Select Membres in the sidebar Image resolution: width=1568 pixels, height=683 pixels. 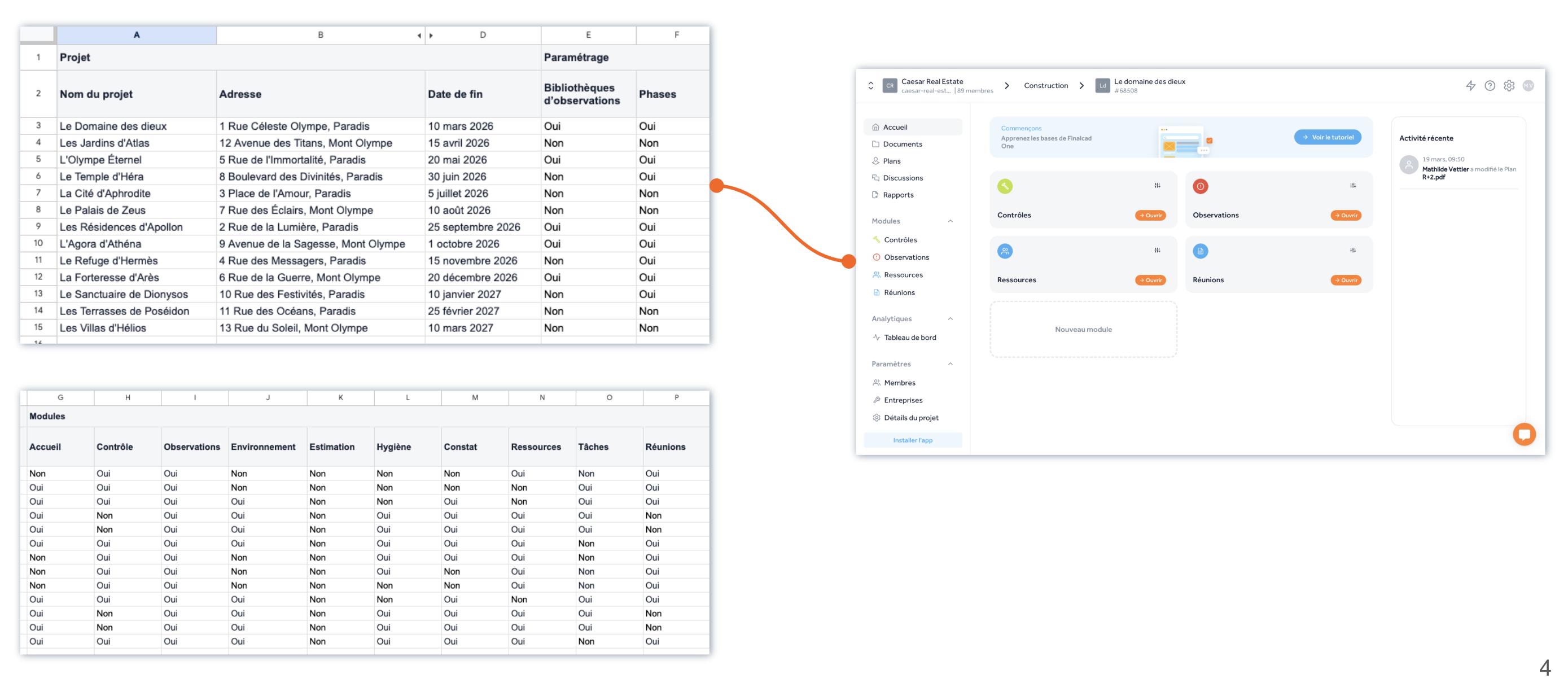(899, 383)
